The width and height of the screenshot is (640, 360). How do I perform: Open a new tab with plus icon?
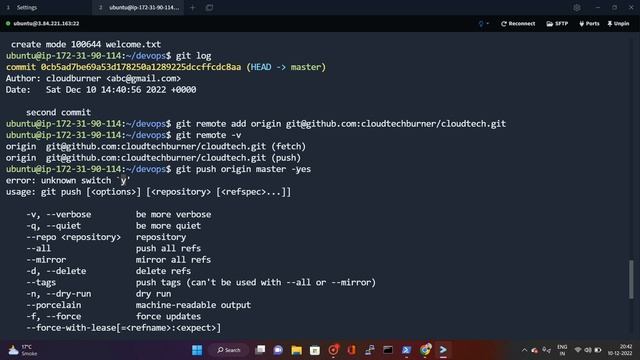(193, 7)
